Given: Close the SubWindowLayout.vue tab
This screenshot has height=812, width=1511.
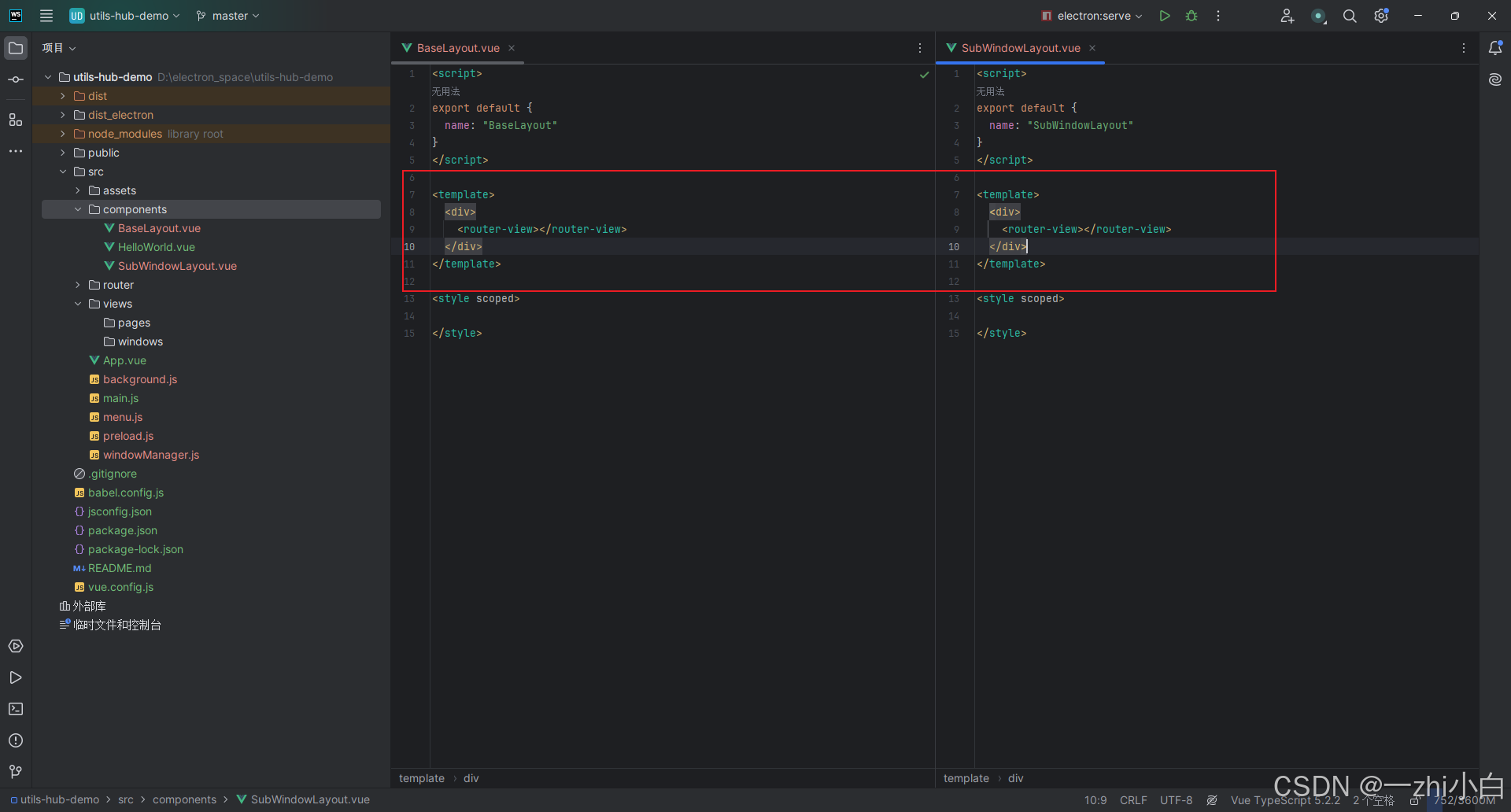Looking at the screenshot, I should 1092,48.
